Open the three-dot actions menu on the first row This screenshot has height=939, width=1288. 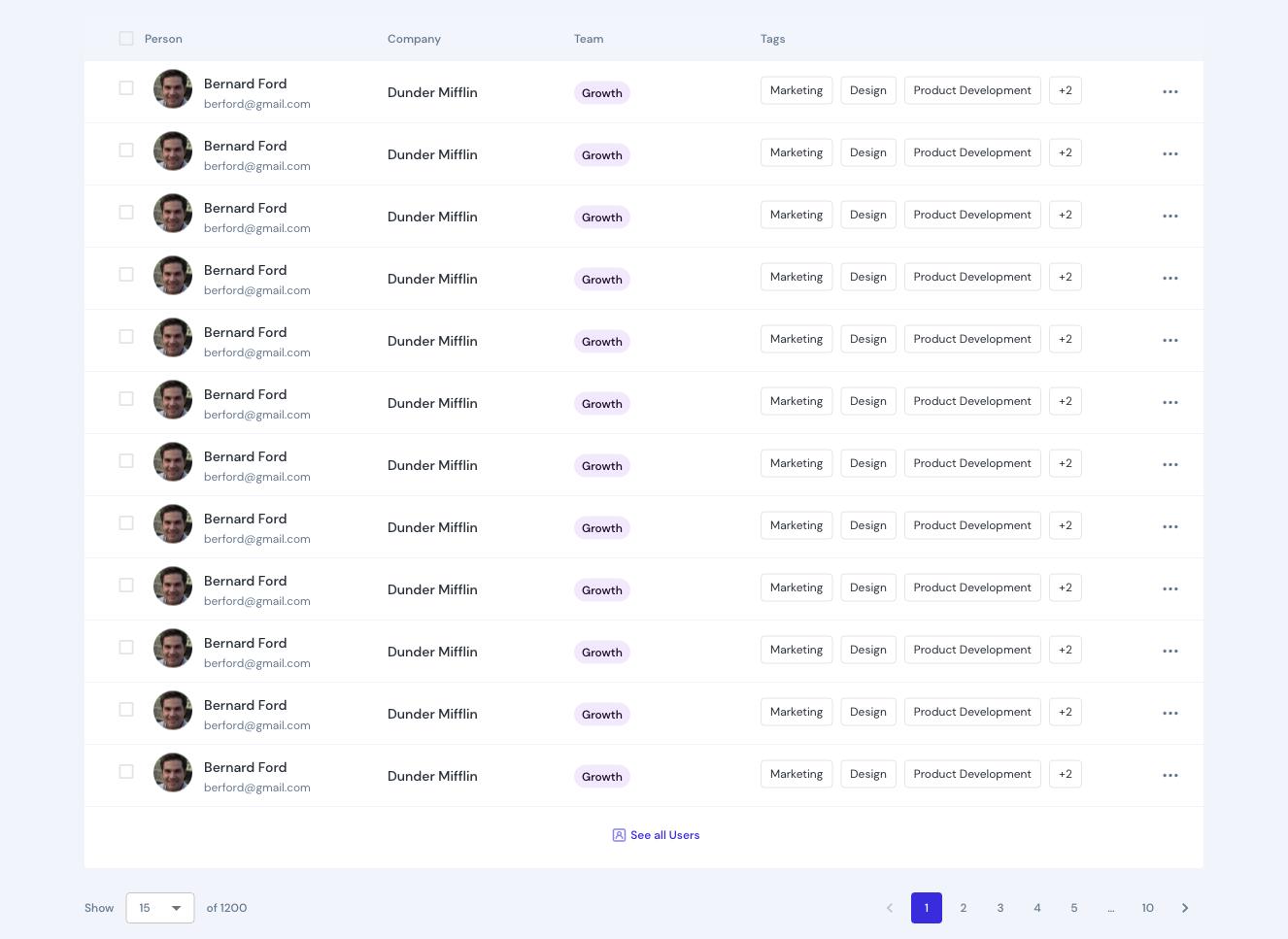[1169, 91]
